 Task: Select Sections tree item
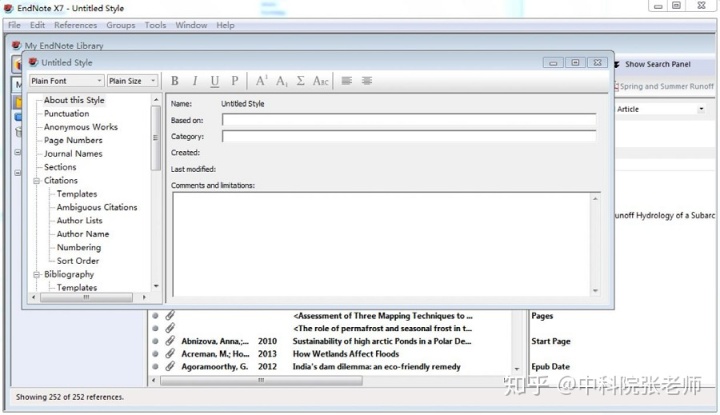tap(60, 167)
